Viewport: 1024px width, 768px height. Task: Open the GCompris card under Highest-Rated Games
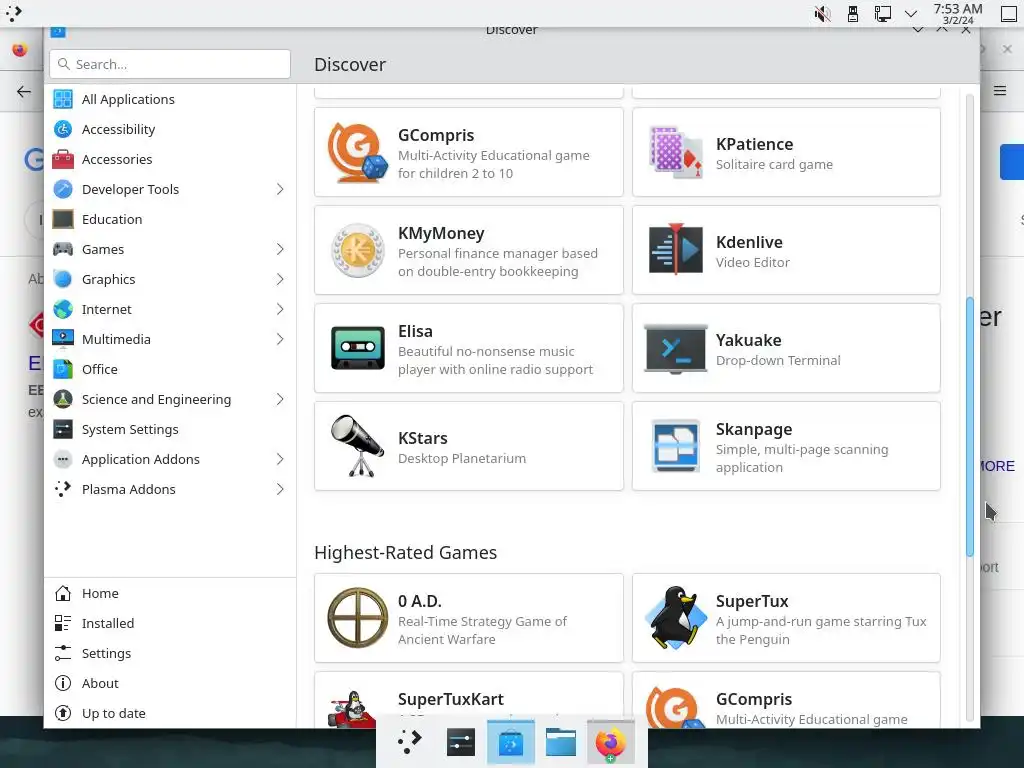tap(786, 700)
